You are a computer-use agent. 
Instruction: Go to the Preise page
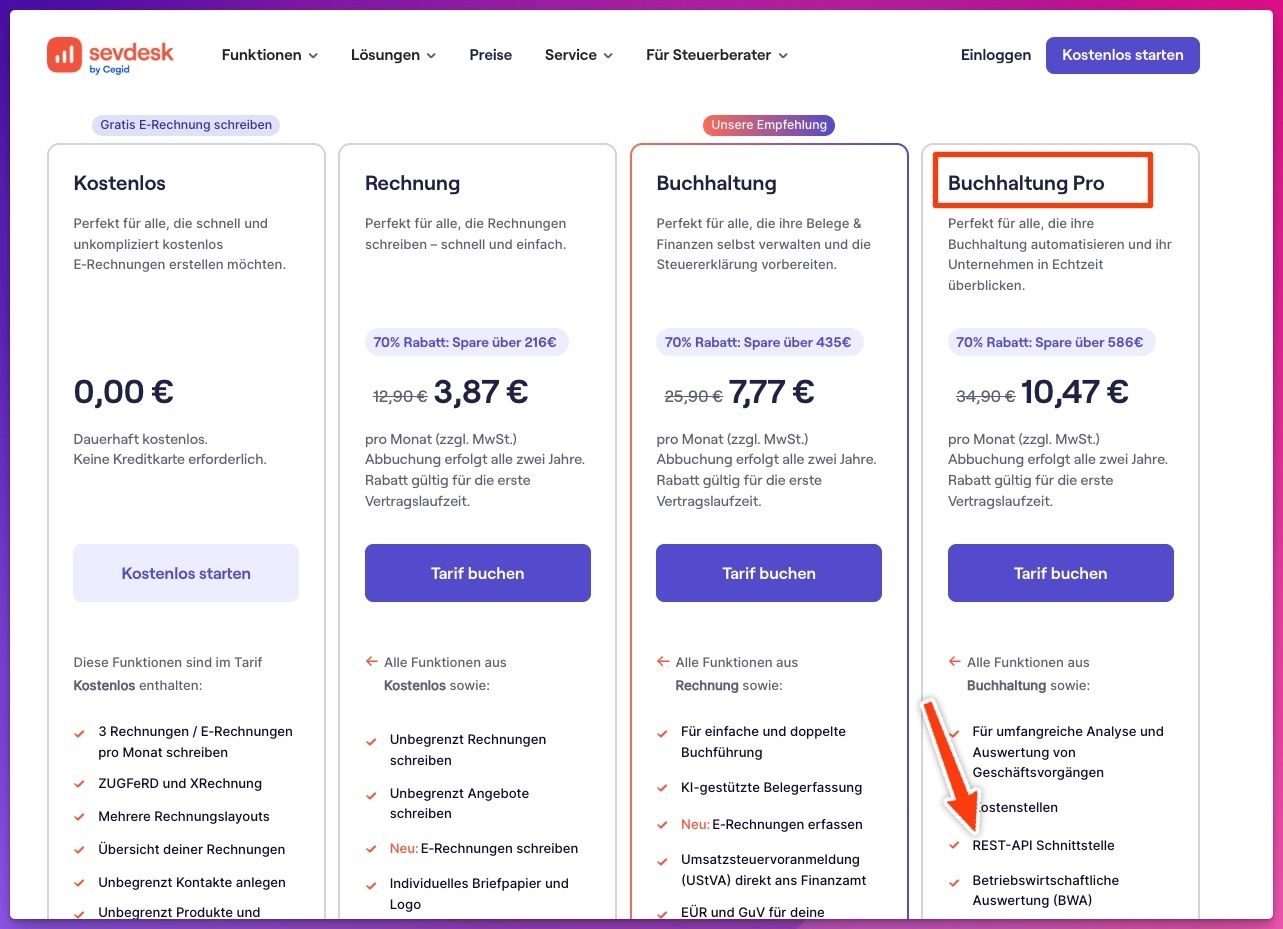[x=490, y=55]
